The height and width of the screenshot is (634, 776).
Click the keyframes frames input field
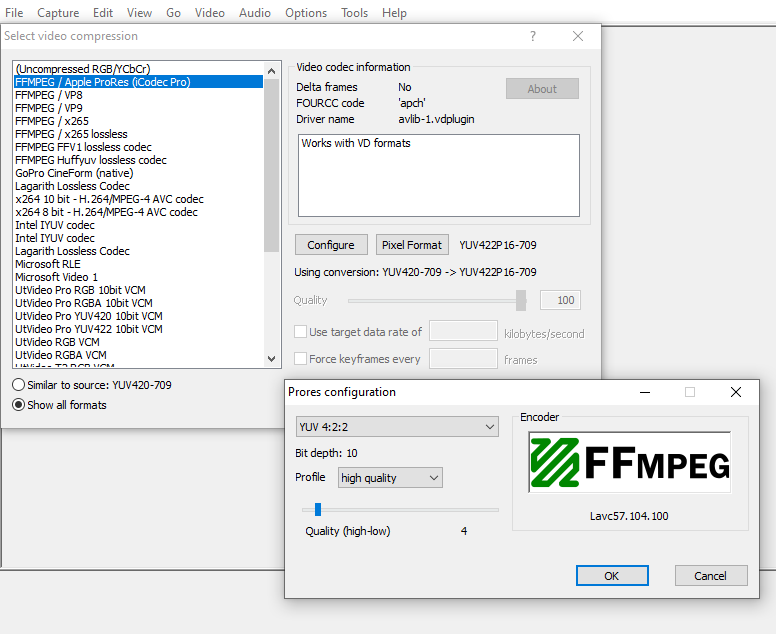click(x=463, y=358)
